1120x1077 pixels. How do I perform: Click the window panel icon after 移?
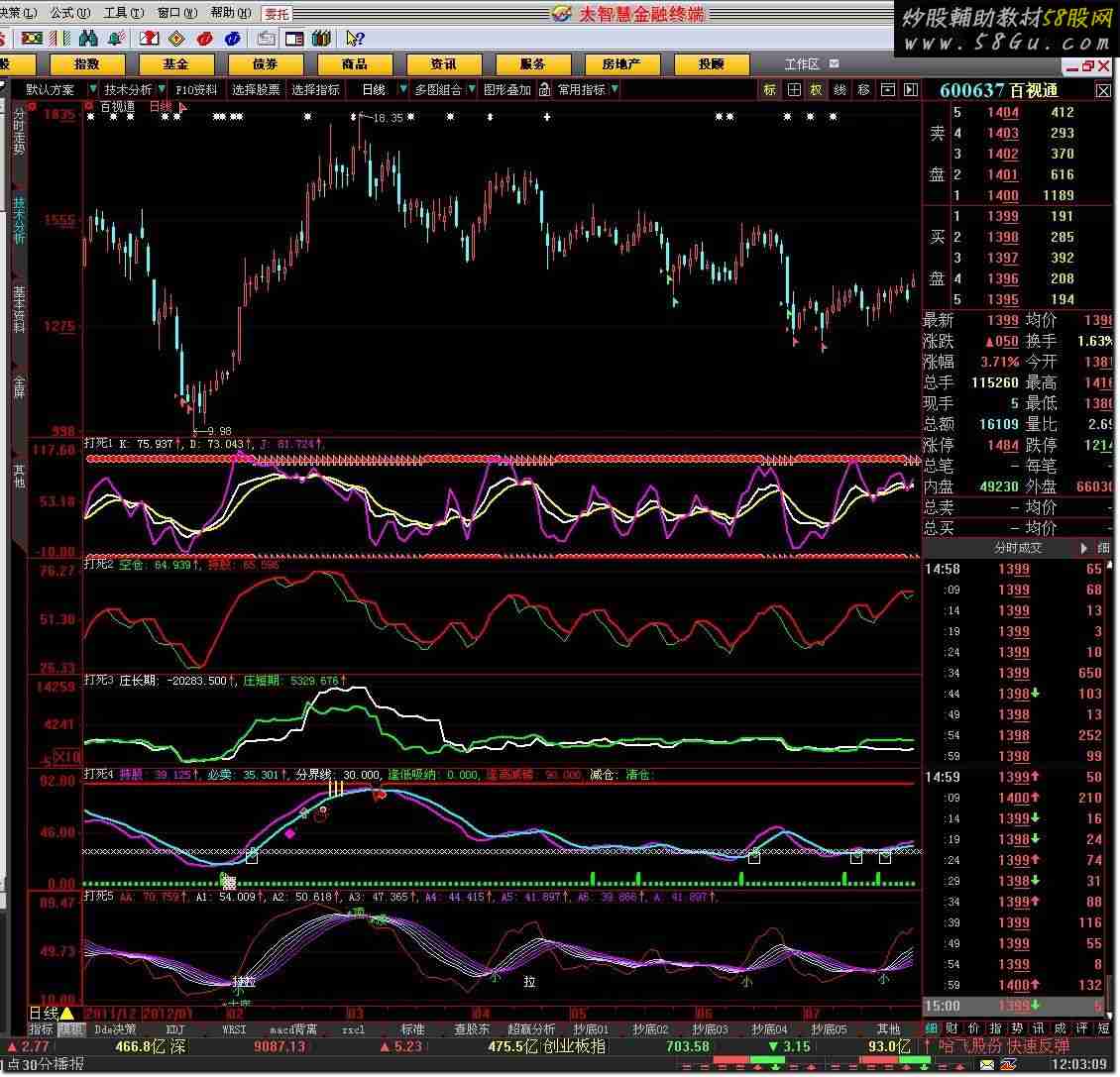(x=887, y=89)
